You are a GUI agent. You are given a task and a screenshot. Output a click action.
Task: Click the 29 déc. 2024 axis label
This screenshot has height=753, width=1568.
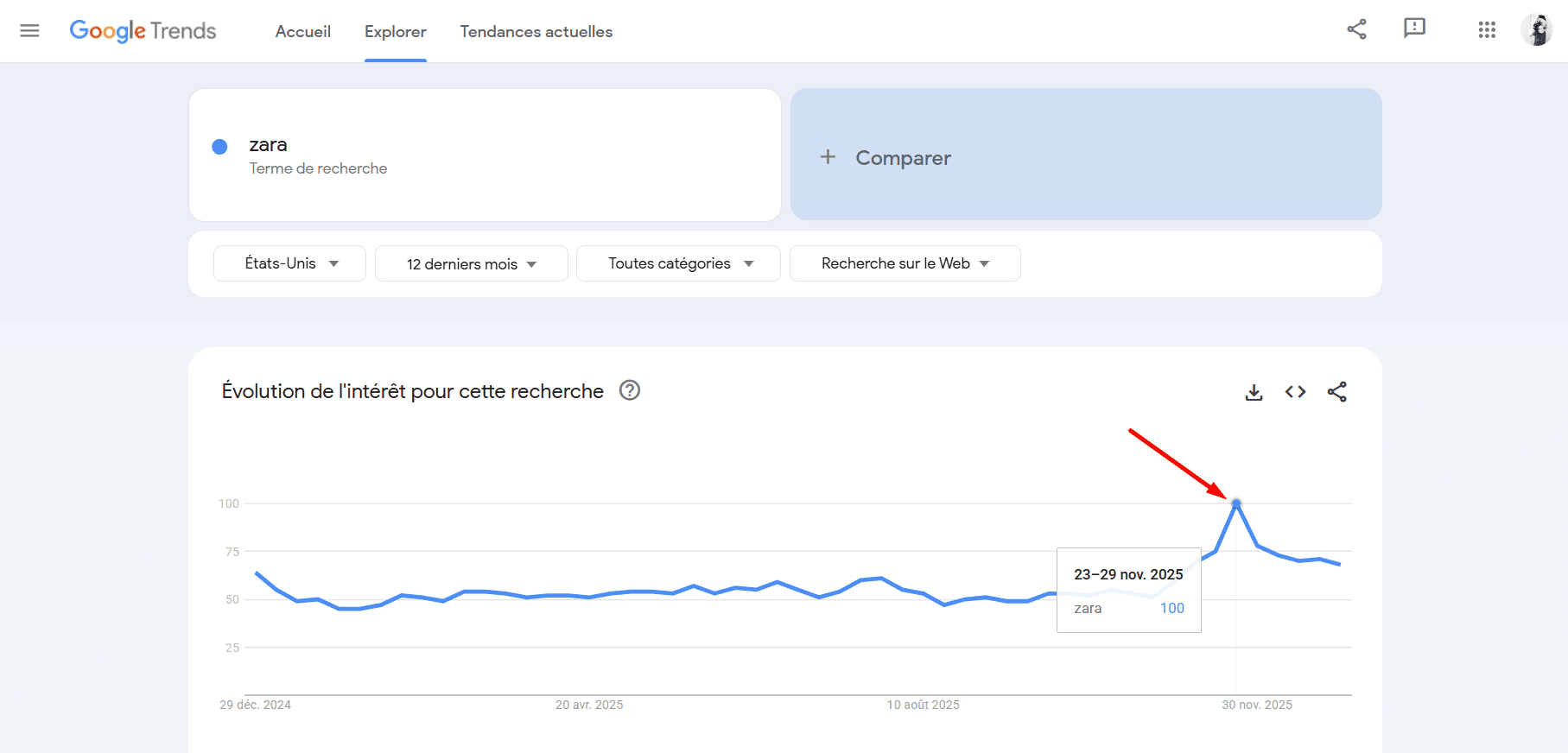(255, 705)
